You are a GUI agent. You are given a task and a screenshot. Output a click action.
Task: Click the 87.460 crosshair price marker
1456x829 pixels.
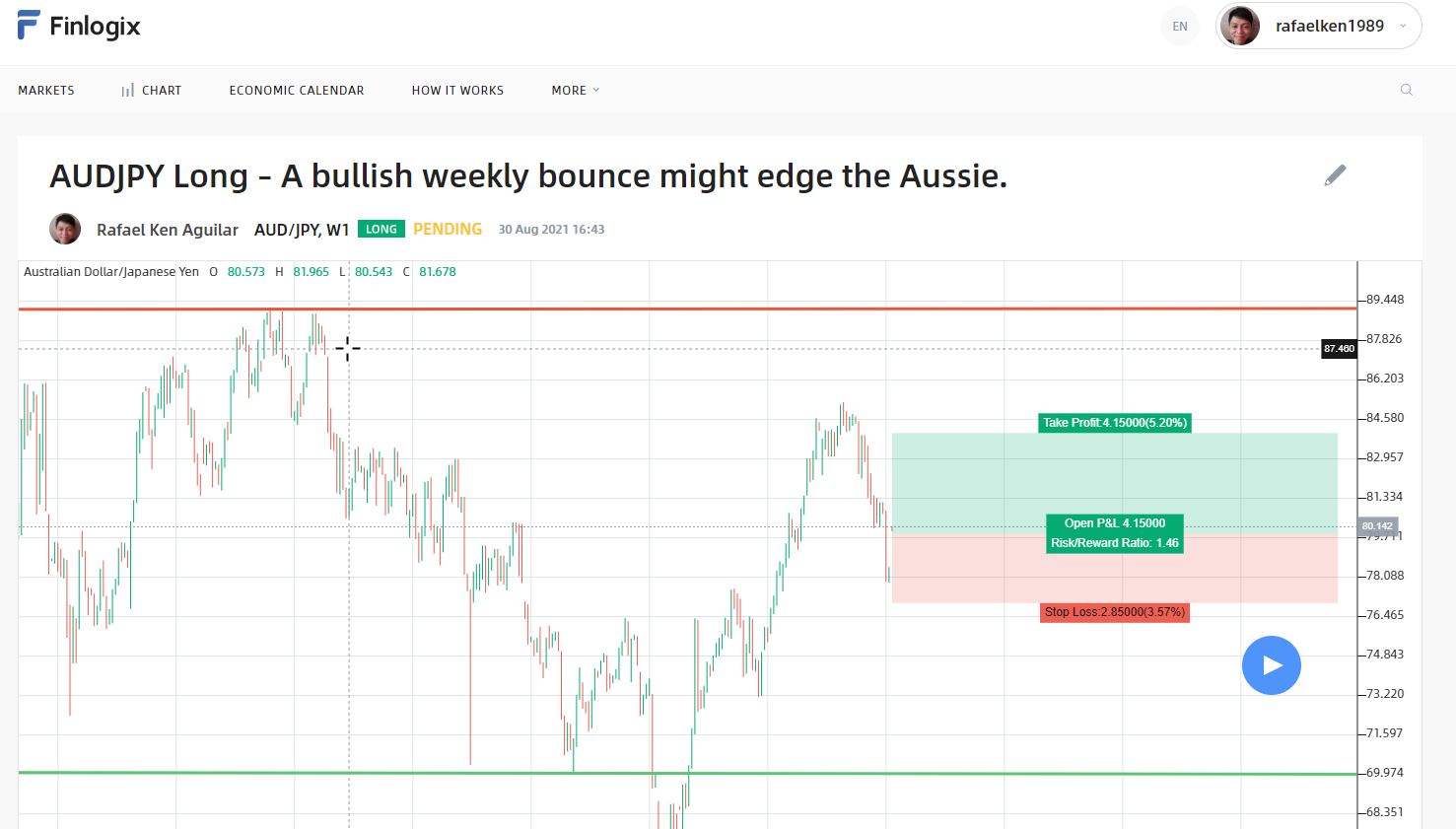tap(1339, 349)
